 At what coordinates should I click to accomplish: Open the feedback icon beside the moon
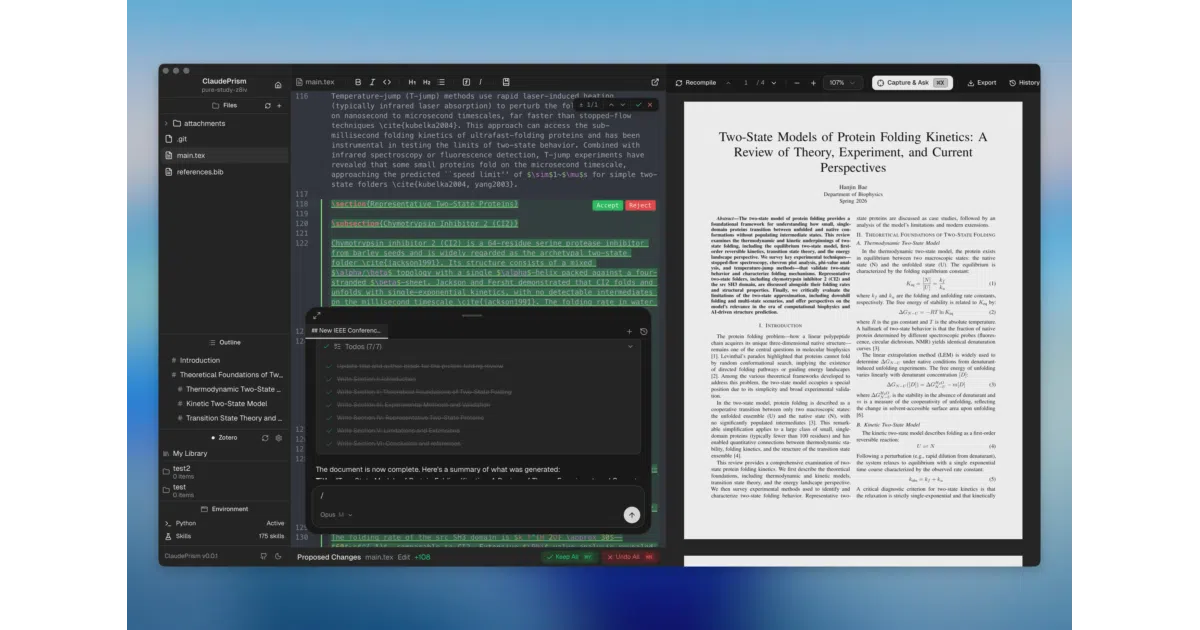263,556
